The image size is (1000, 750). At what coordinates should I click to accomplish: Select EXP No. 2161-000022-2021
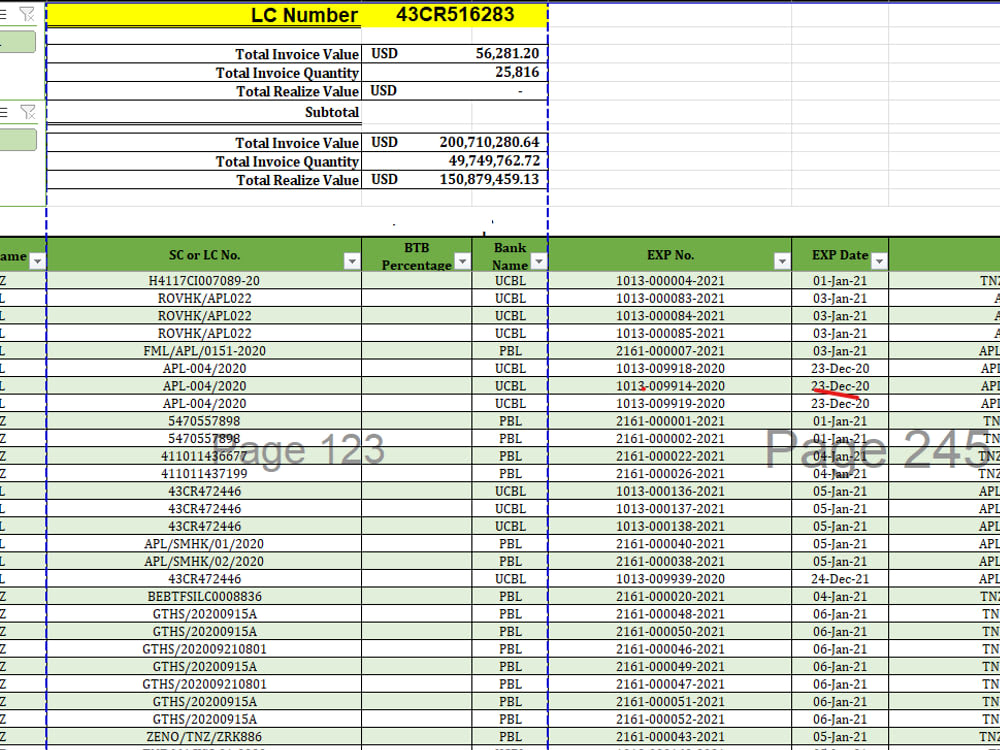670,456
